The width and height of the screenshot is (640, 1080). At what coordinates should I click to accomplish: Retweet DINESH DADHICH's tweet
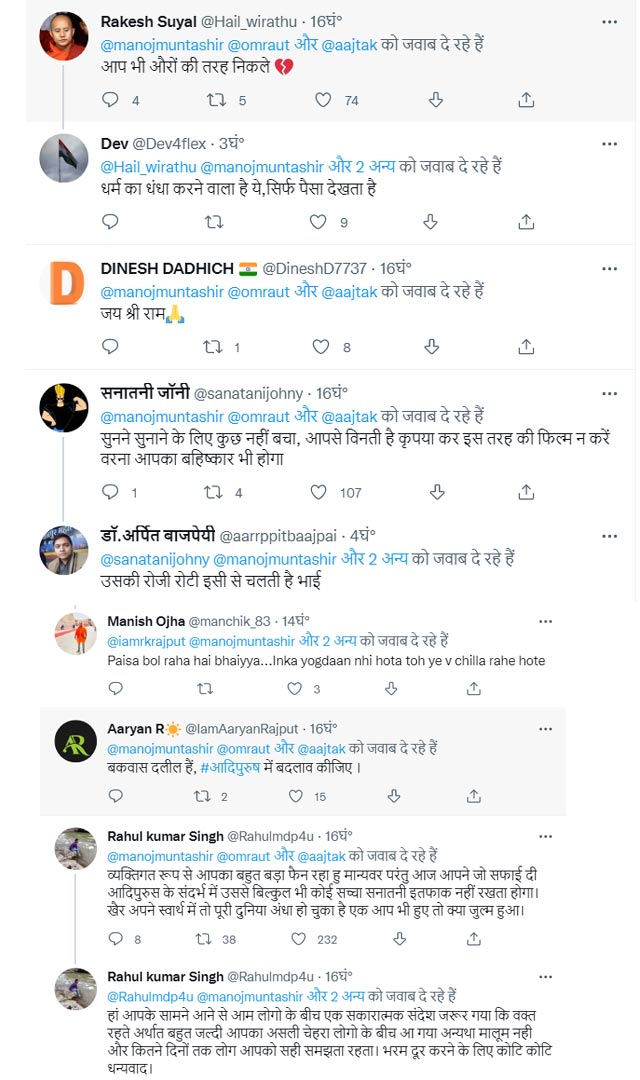click(212, 347)
